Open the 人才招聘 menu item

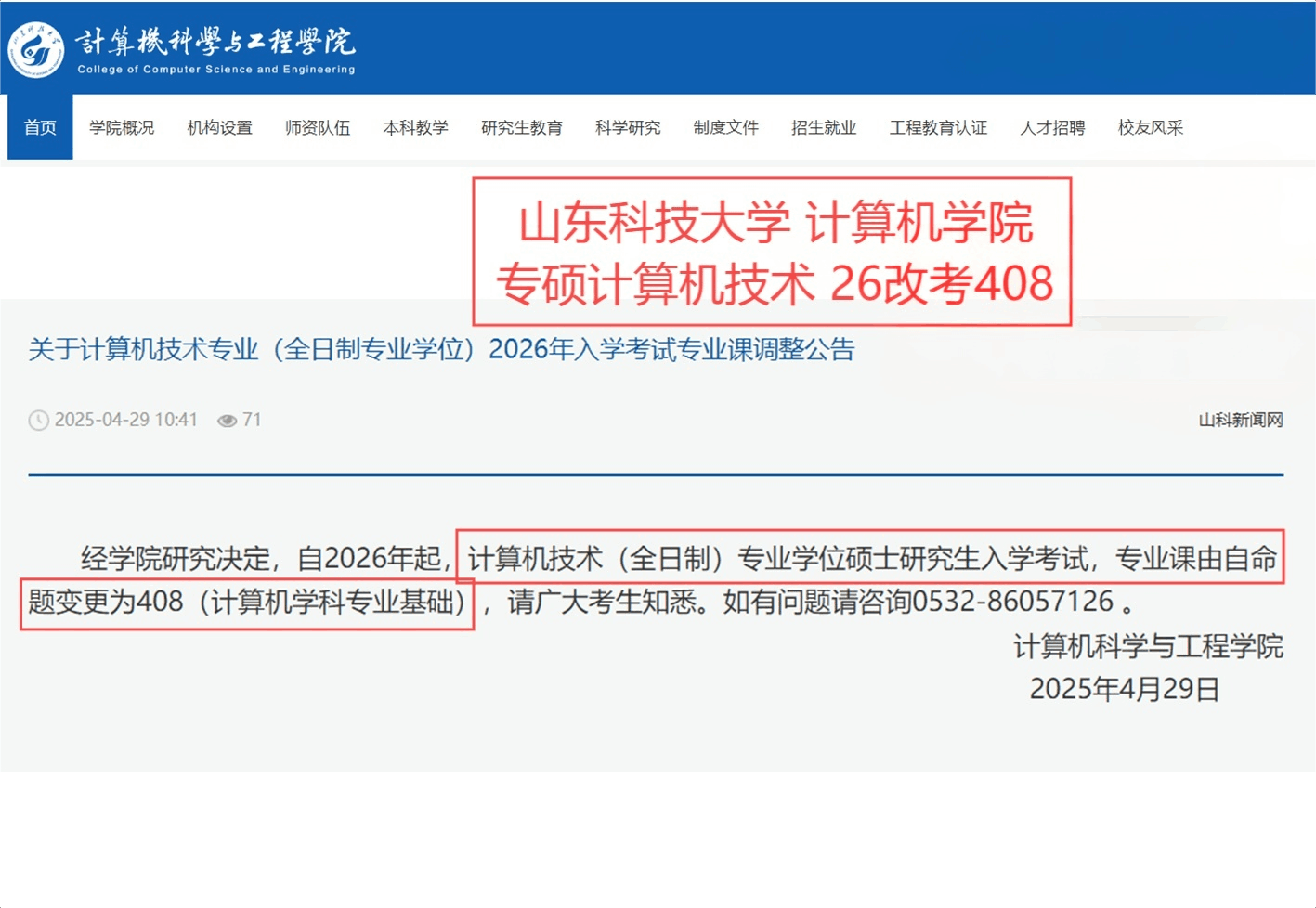tap(1052, 127)
